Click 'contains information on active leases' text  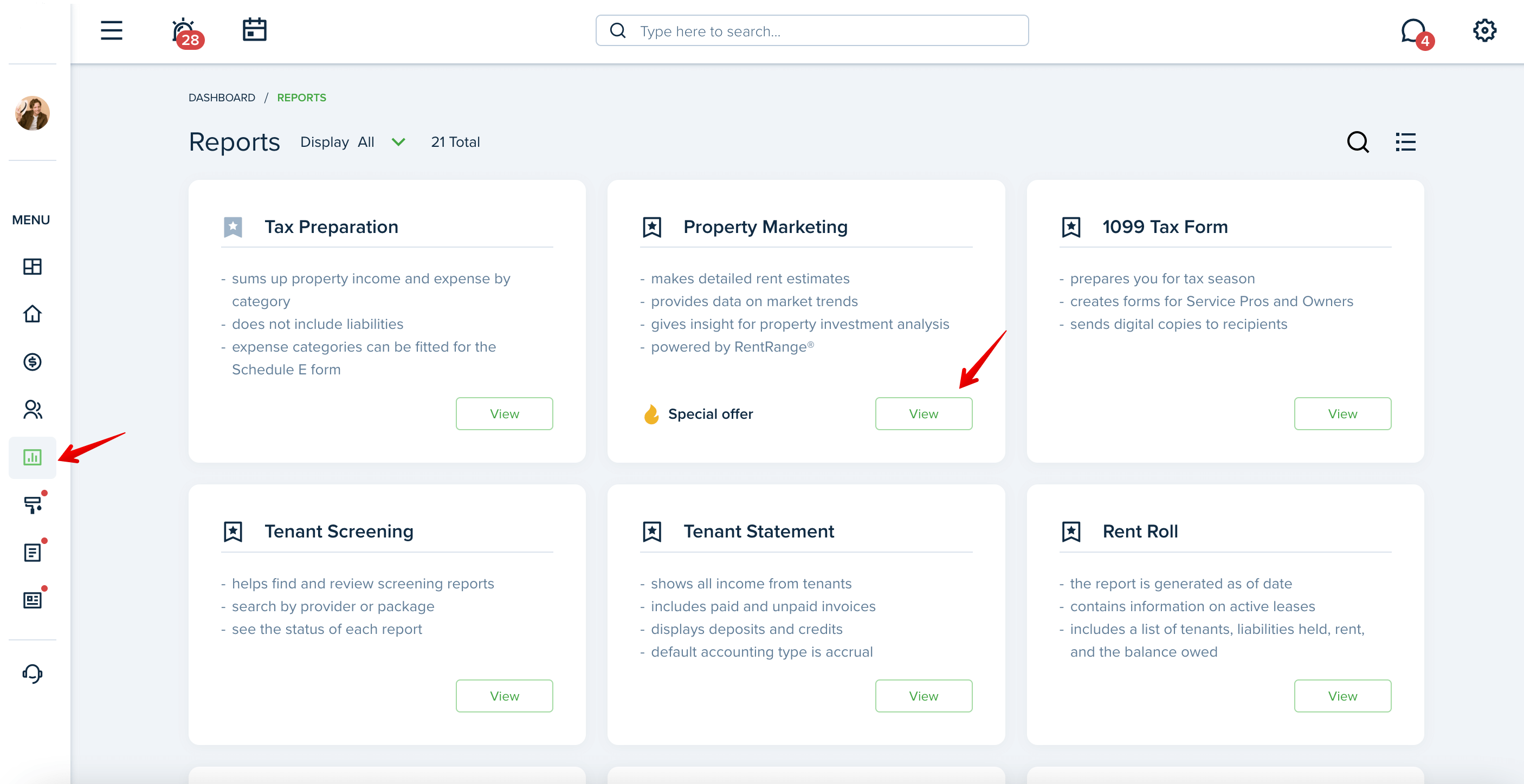point(1192,606)
